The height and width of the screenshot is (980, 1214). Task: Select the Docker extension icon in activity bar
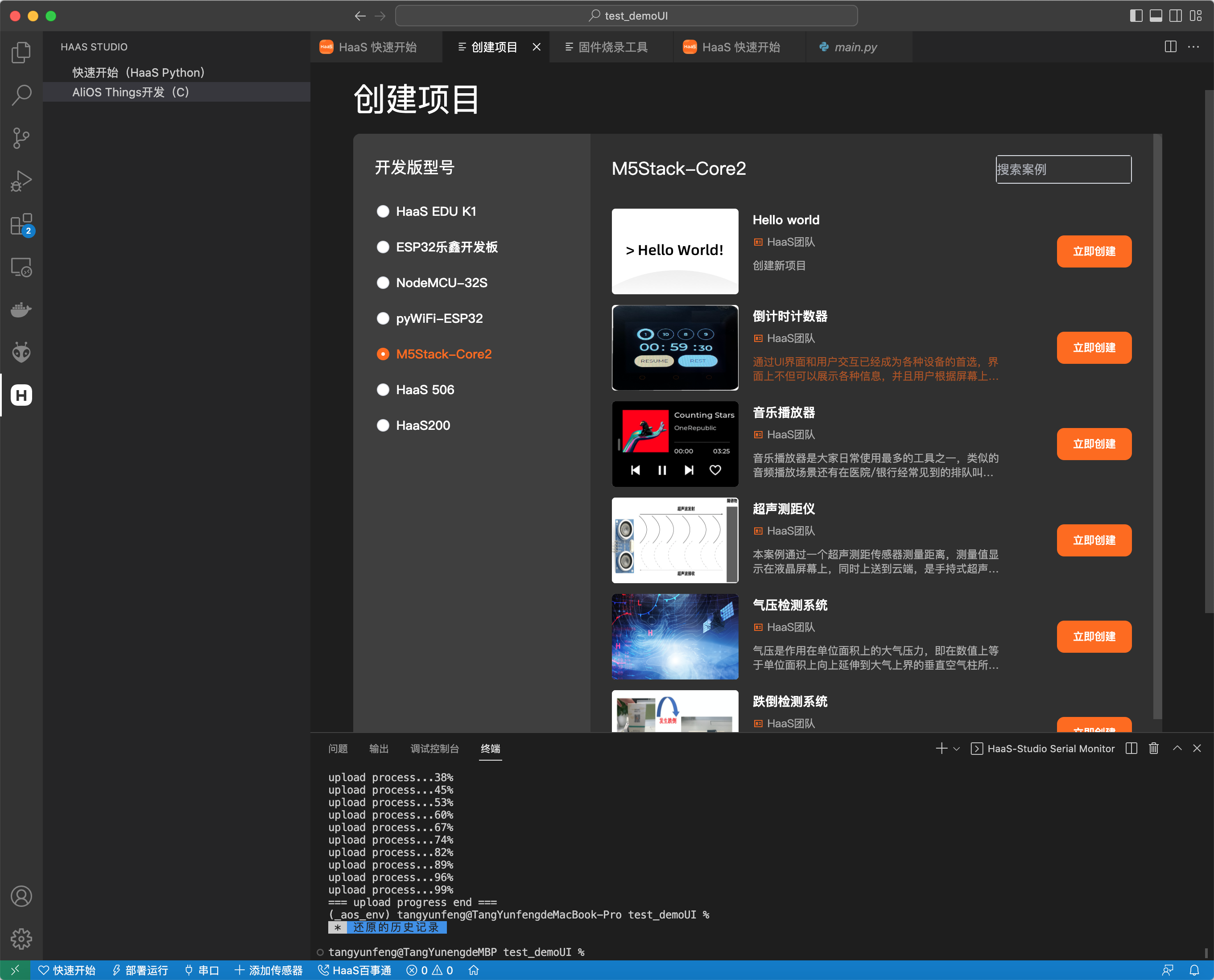coord(21,309)
